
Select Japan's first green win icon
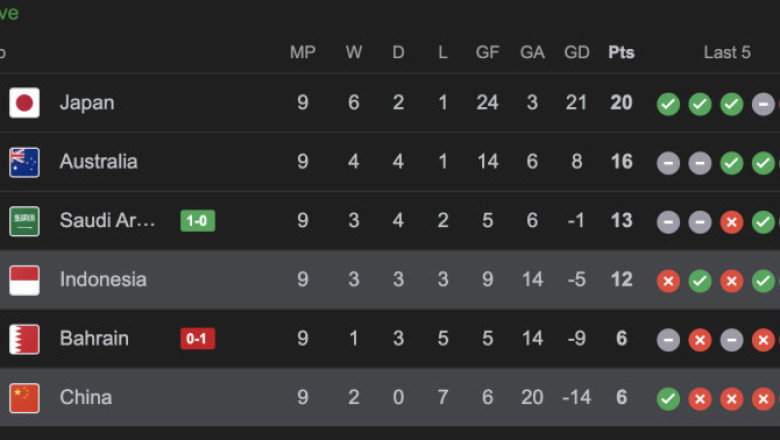coord(668,104)
